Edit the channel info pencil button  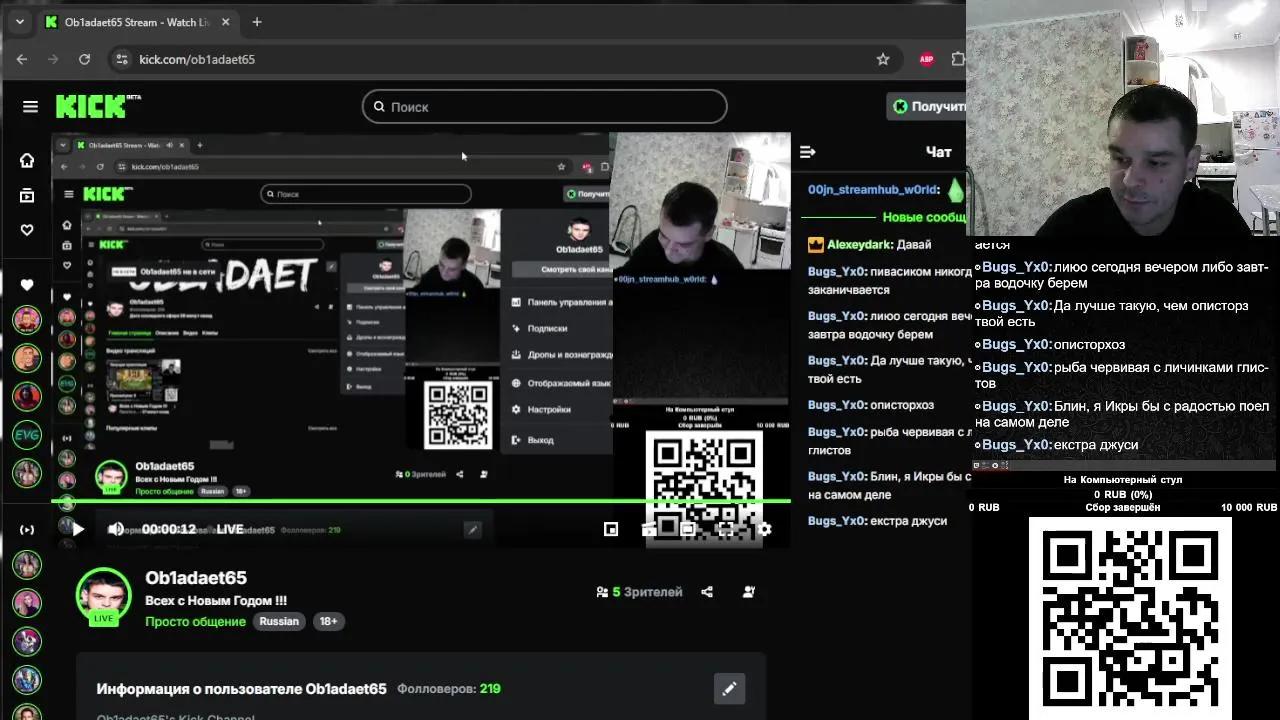coord(729,688)
